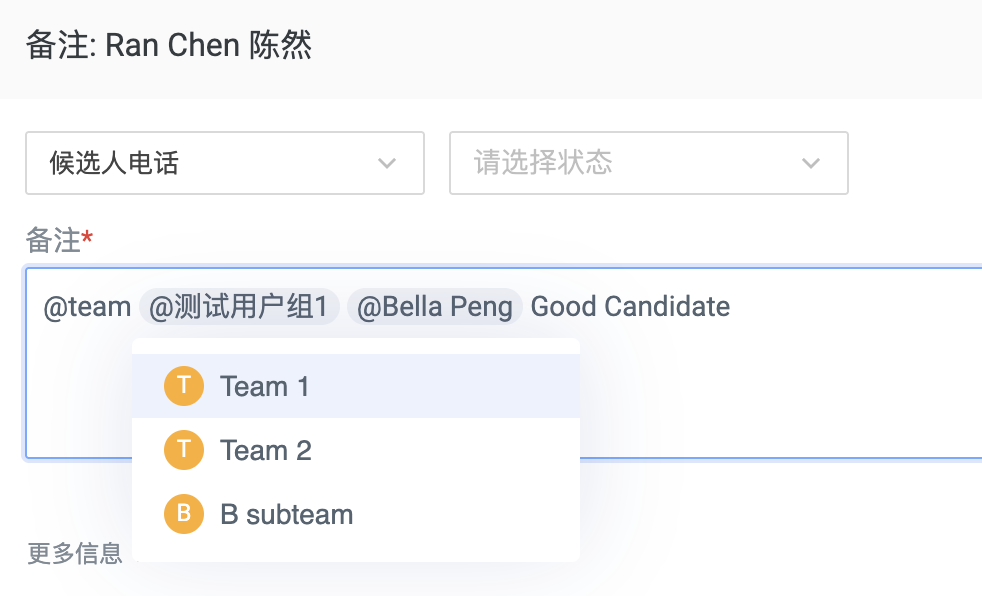Click the @测试用户组1 mention tag

[x=239, y=307]
